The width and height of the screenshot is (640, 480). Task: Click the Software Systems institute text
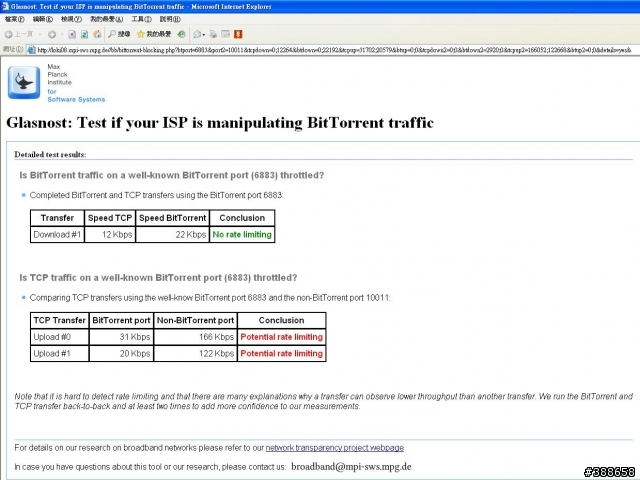76,99
